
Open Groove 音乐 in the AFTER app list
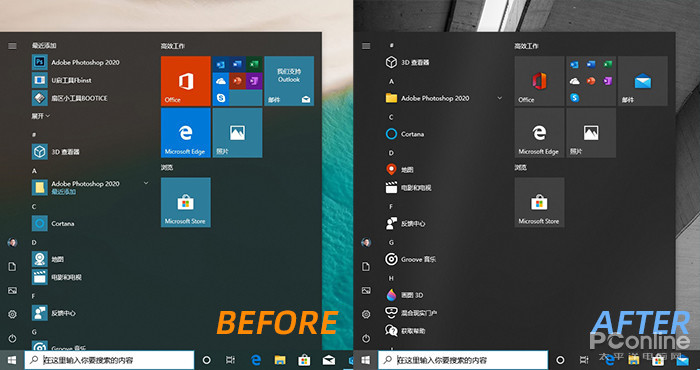click(411, 259)
